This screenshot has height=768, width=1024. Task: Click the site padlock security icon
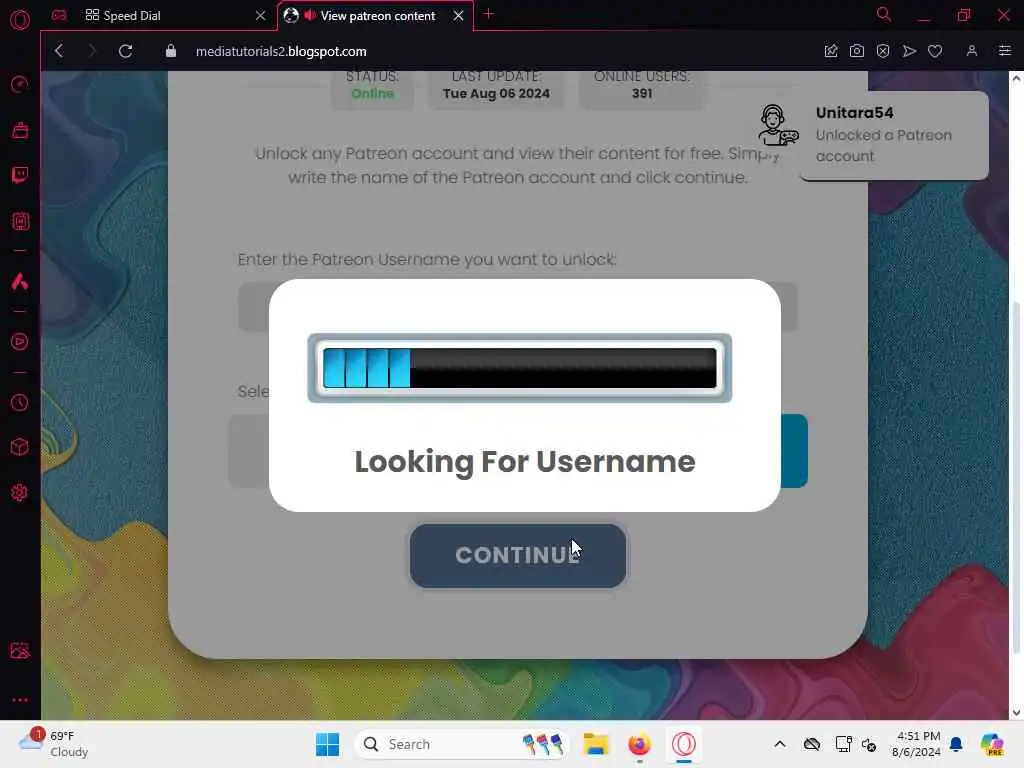[171, 51]
